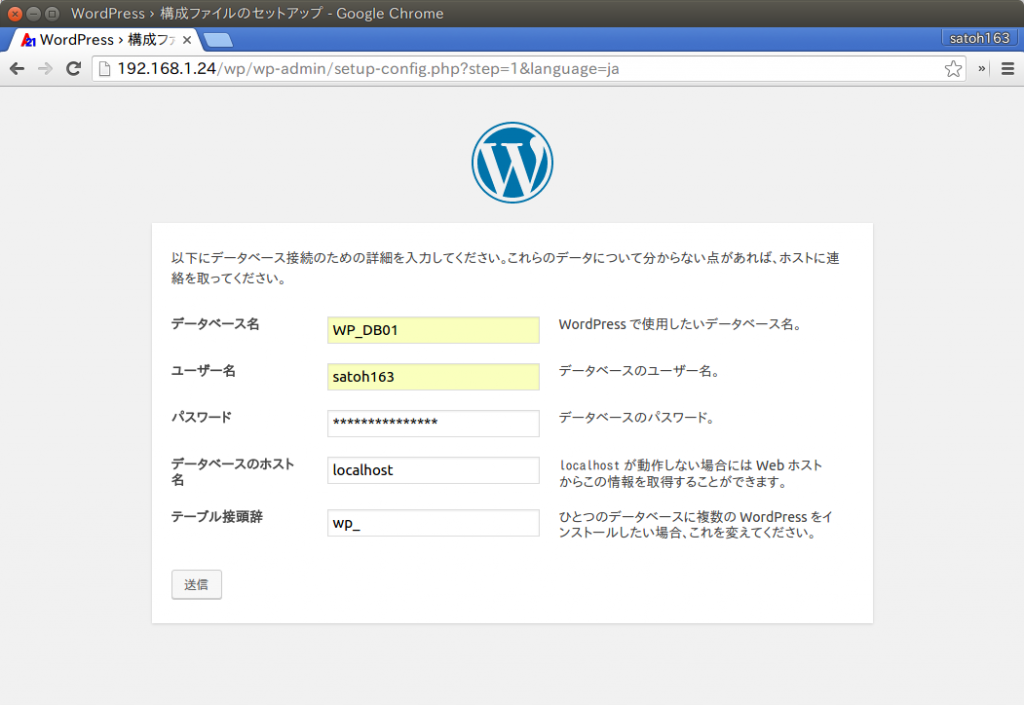The width and height of the screenshot is (1024, 705).
Task: Click the text 'データベースのユーザー名。'
Action: pyautogui.click(x=639, y=371)
